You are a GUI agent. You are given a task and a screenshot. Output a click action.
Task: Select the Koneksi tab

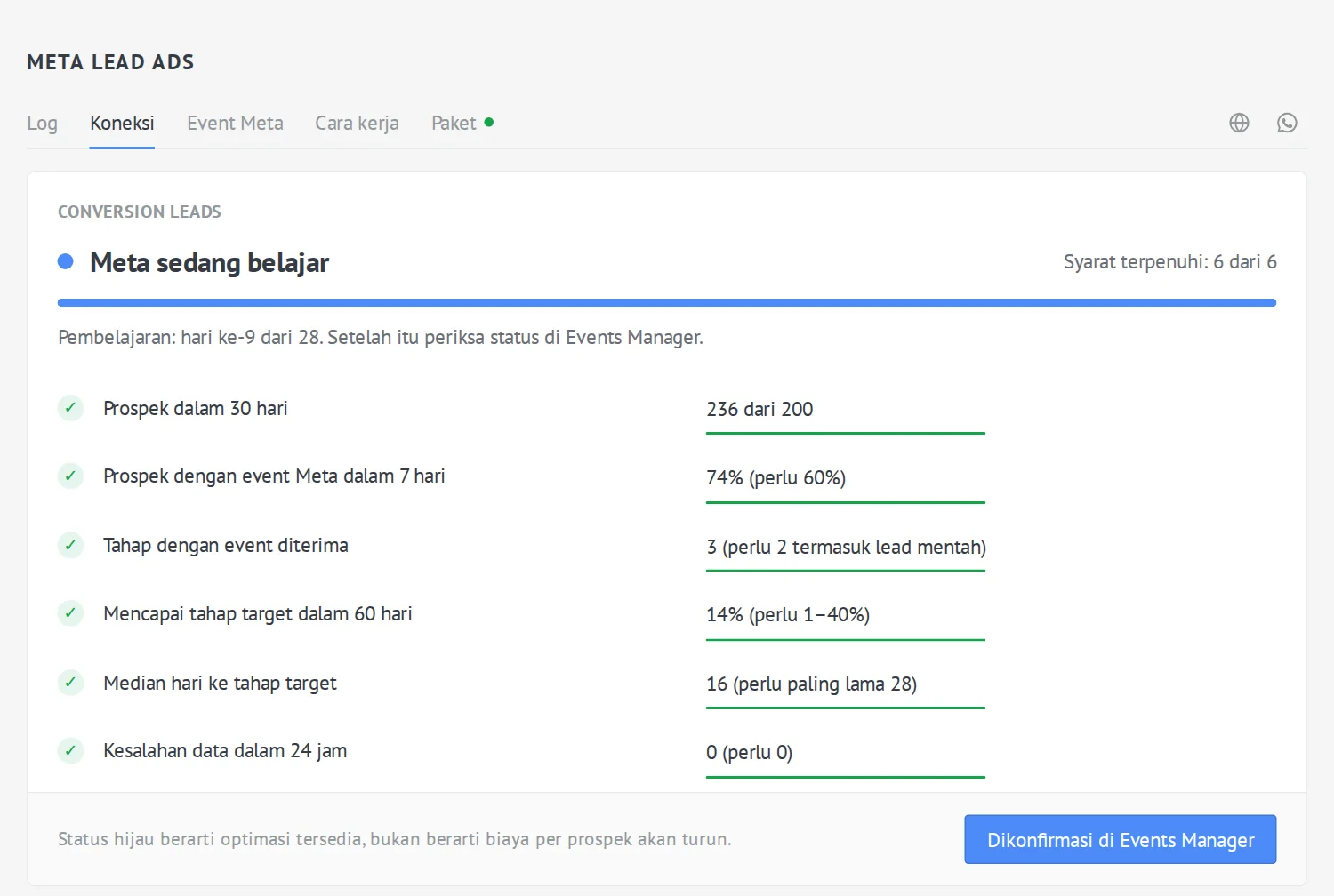[122, 124]
